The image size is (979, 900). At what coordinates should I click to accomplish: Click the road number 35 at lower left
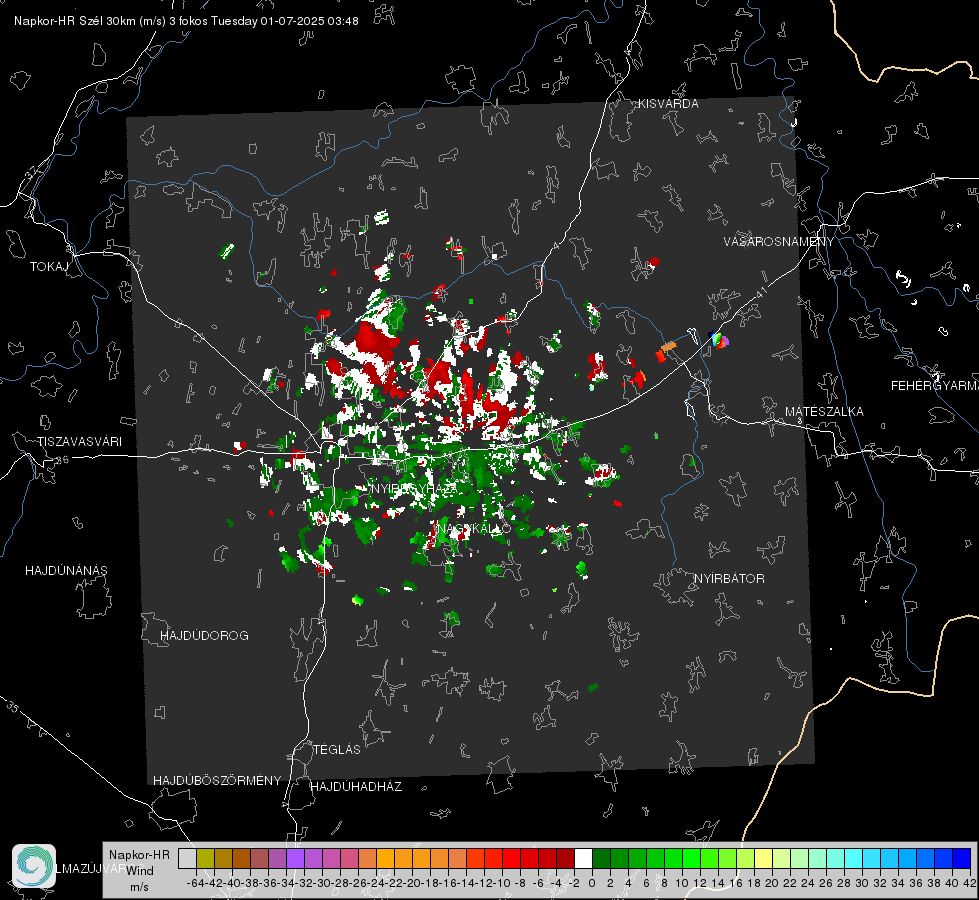(x=12, y=707)
